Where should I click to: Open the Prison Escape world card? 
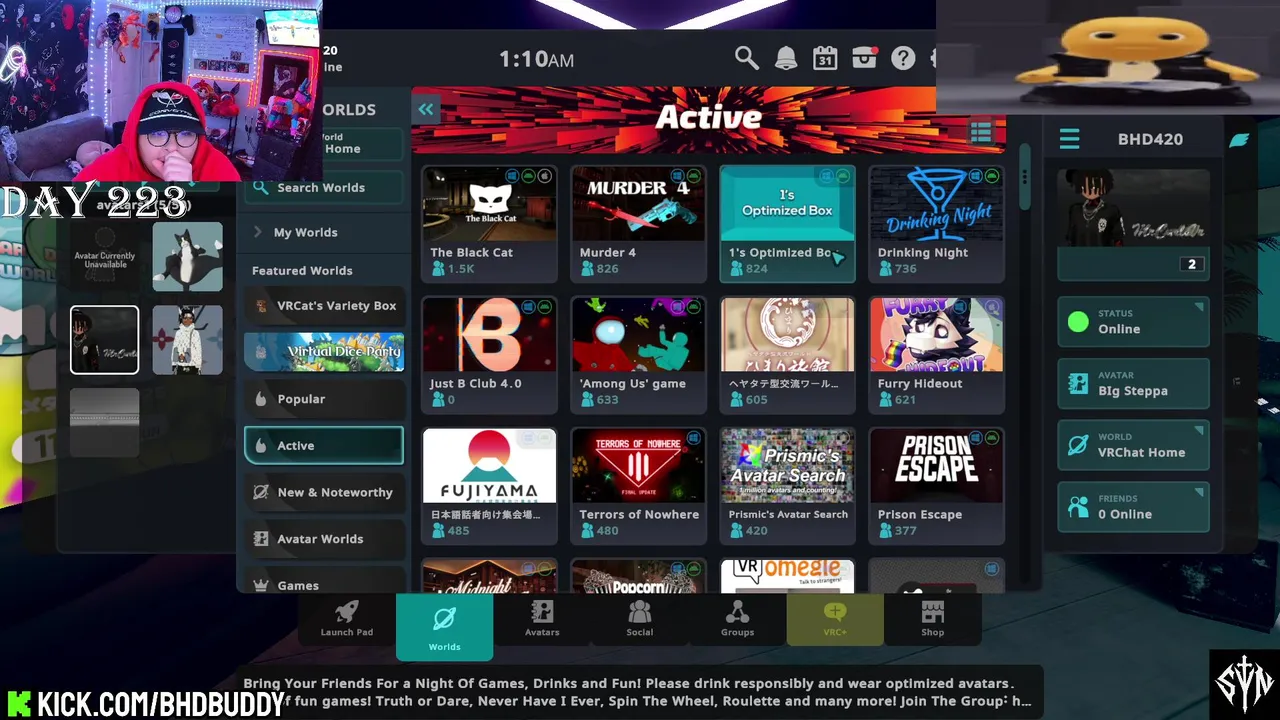pyautogui.click(x=936, y=485)
